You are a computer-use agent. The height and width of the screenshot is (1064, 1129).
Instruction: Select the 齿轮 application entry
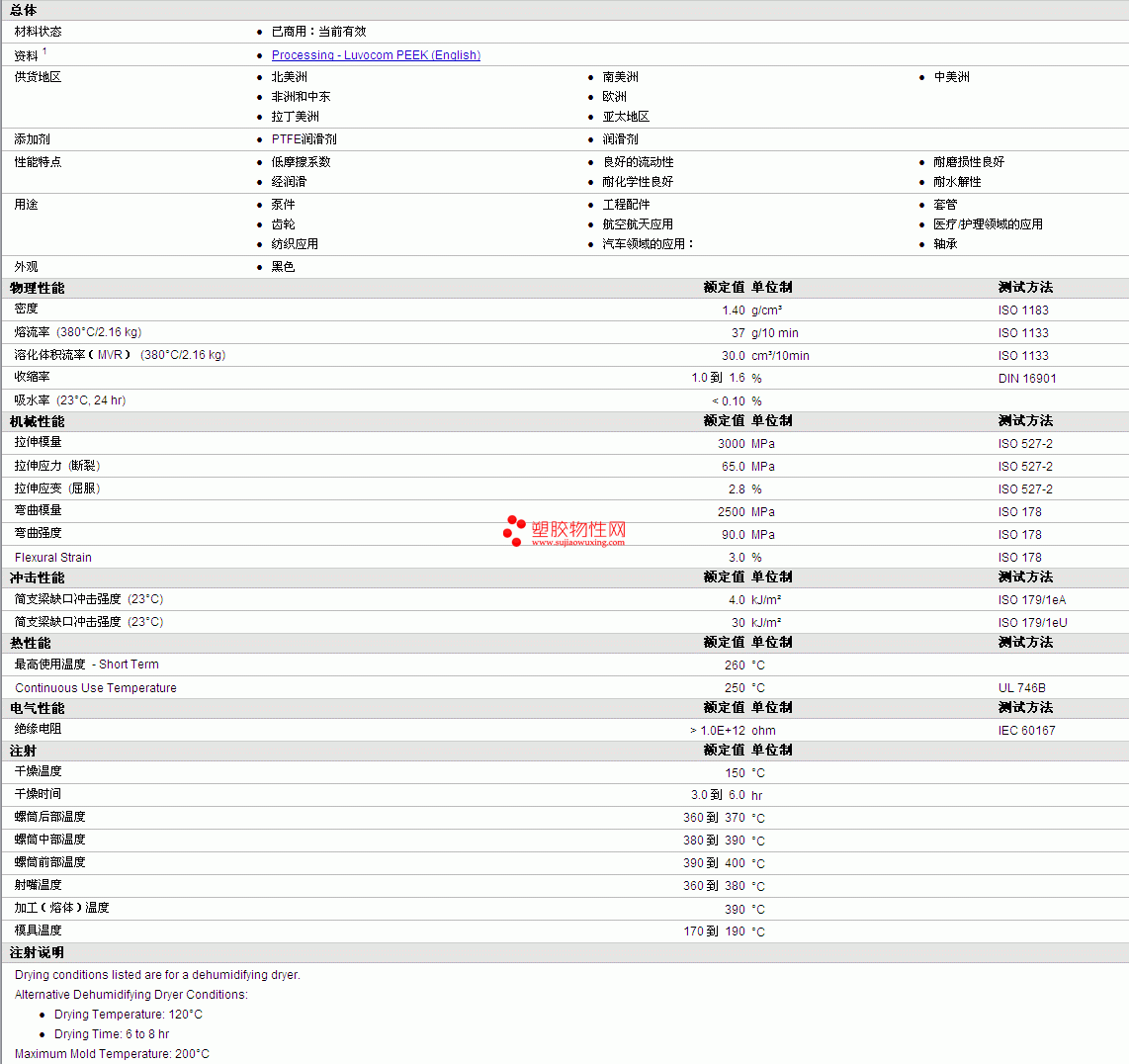pos(284,224)
